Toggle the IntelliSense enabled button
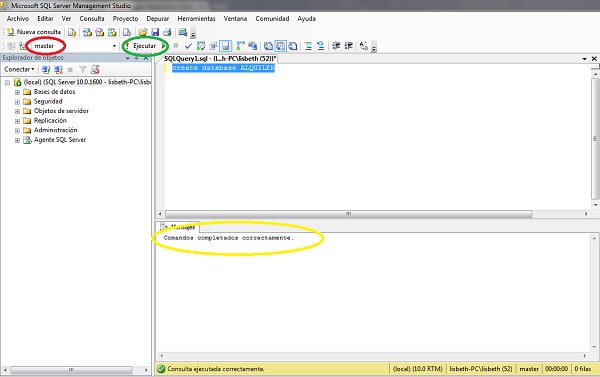This screenshot has height=377, width=600. point(225,46)
